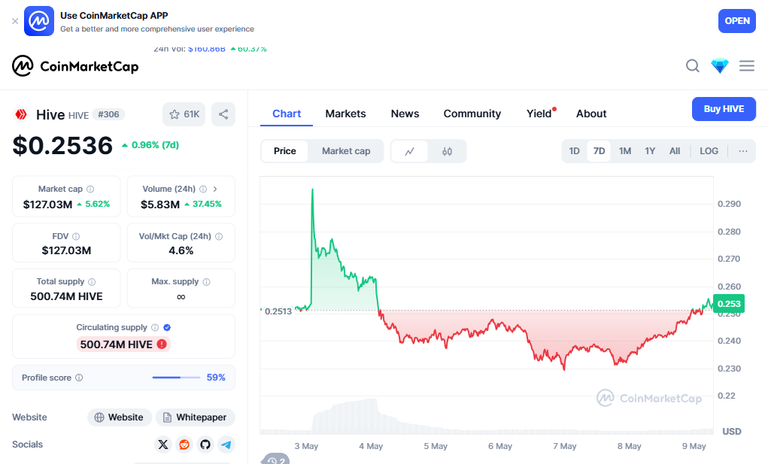
Task: Expand Volume (24h) details chevron
Action: (215, 189)
